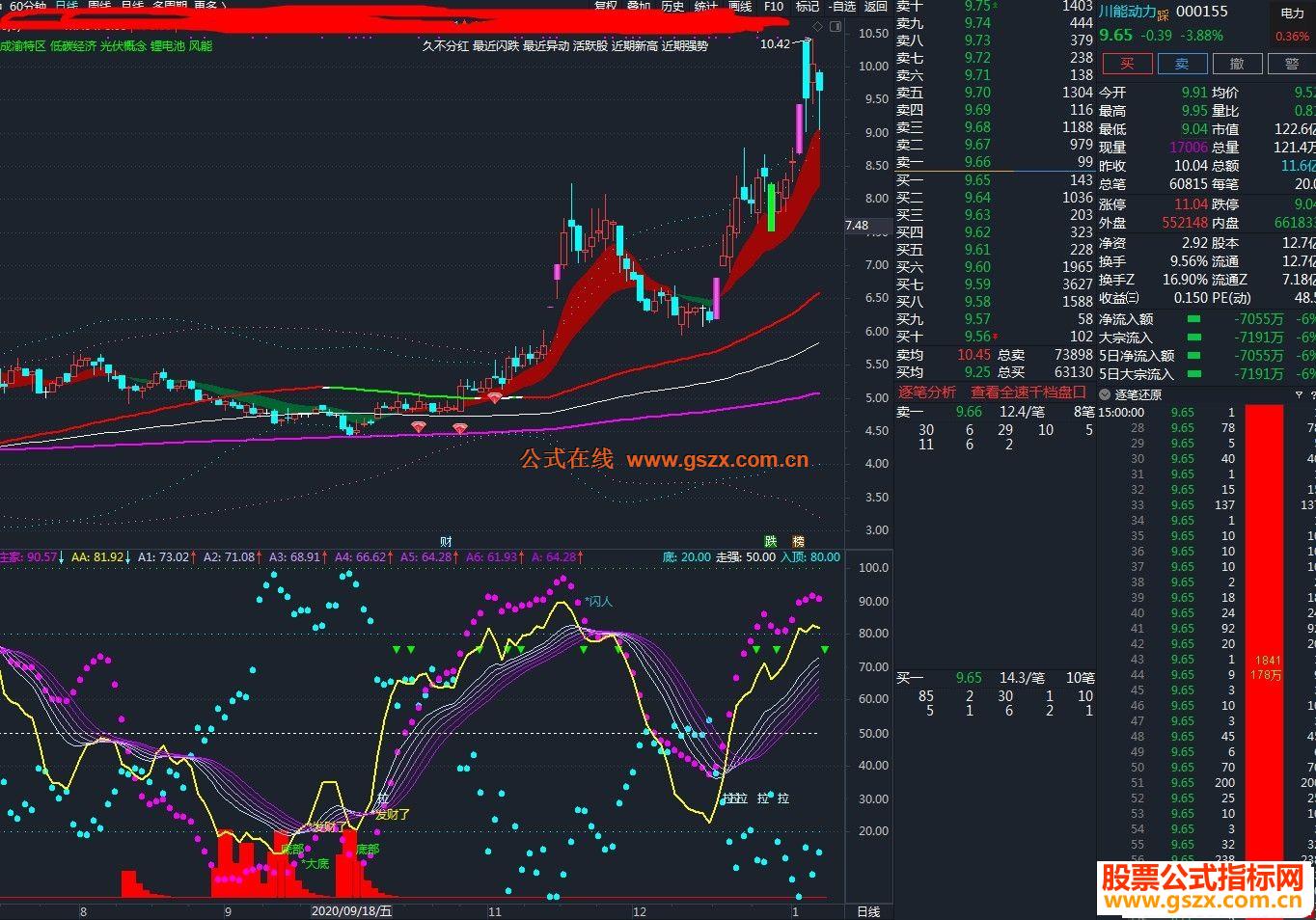The height and width of the screenshot is (920, 1316).
Task: Click the 电力 sector box
Action: click(1293, 25)
